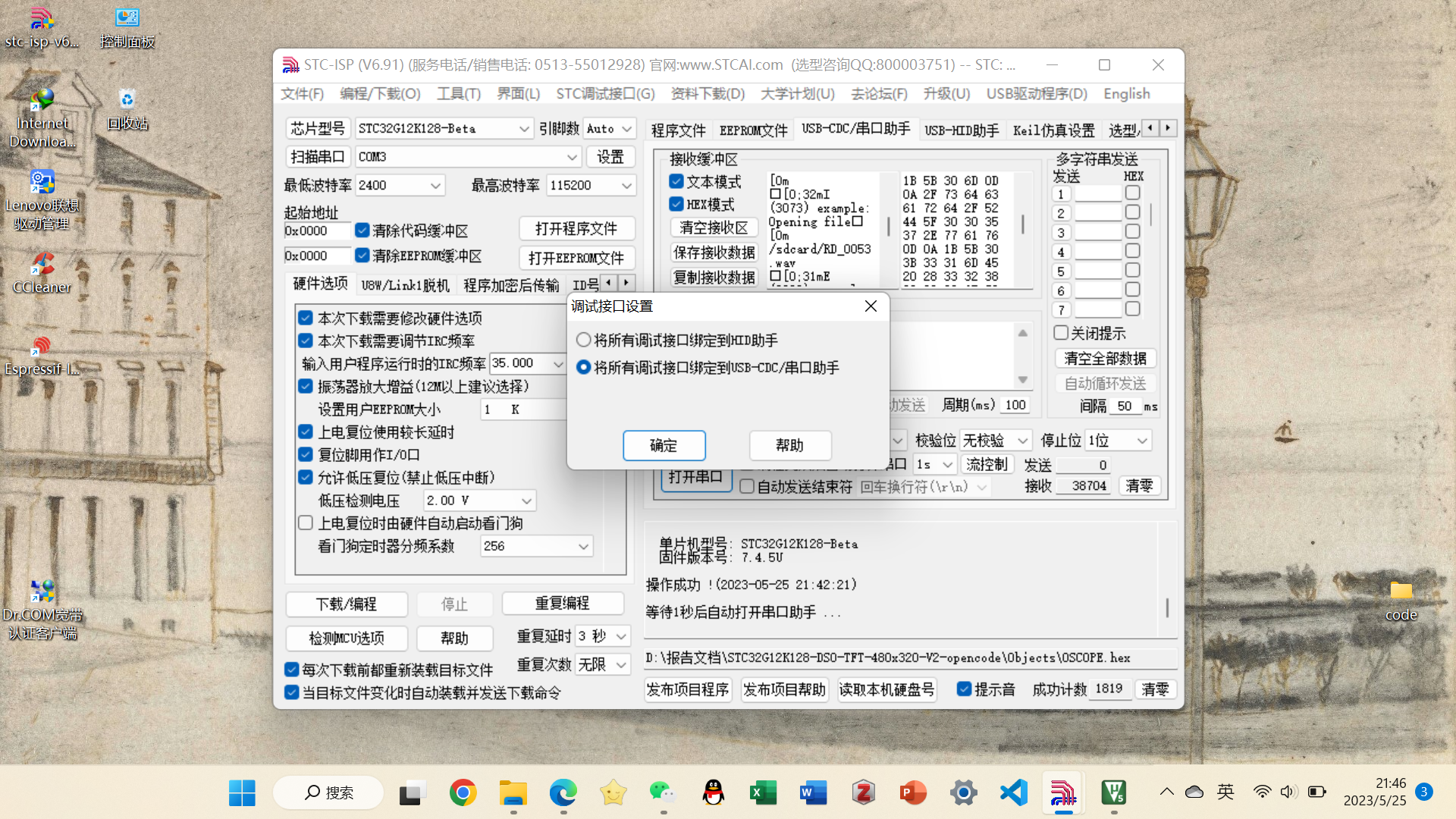
Task: Toggle 关闭提示 checkbox
Action: click(1061, 332)
